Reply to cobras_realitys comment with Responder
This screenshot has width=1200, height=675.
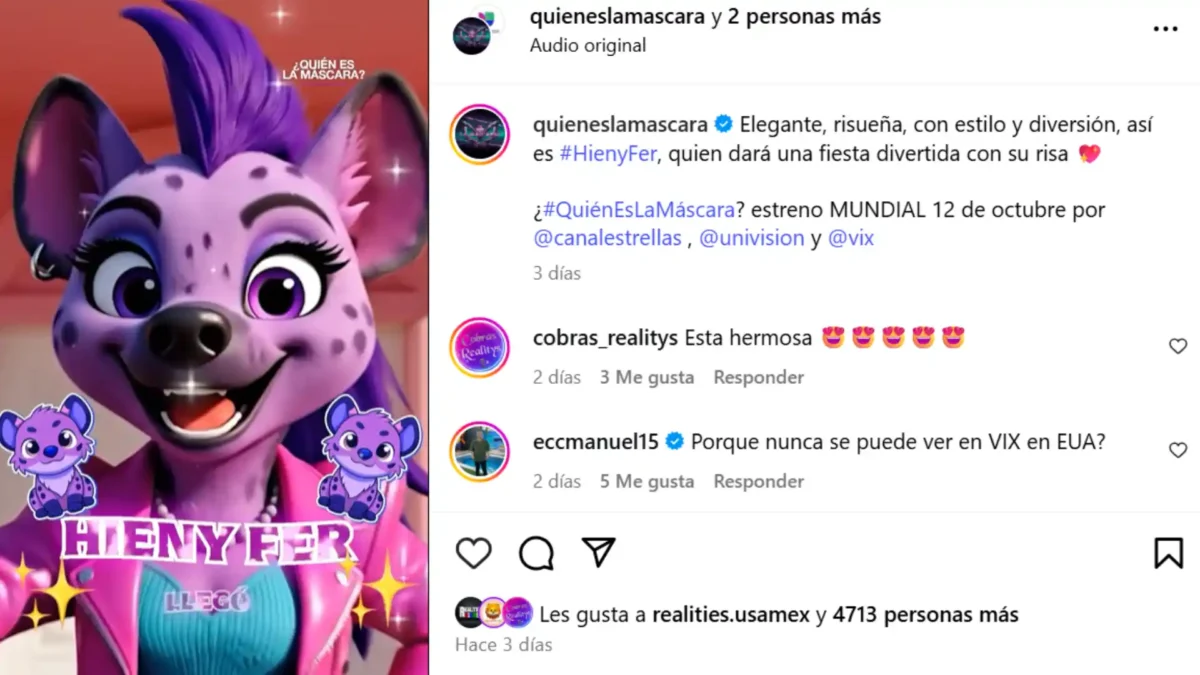tap(758, 377)
